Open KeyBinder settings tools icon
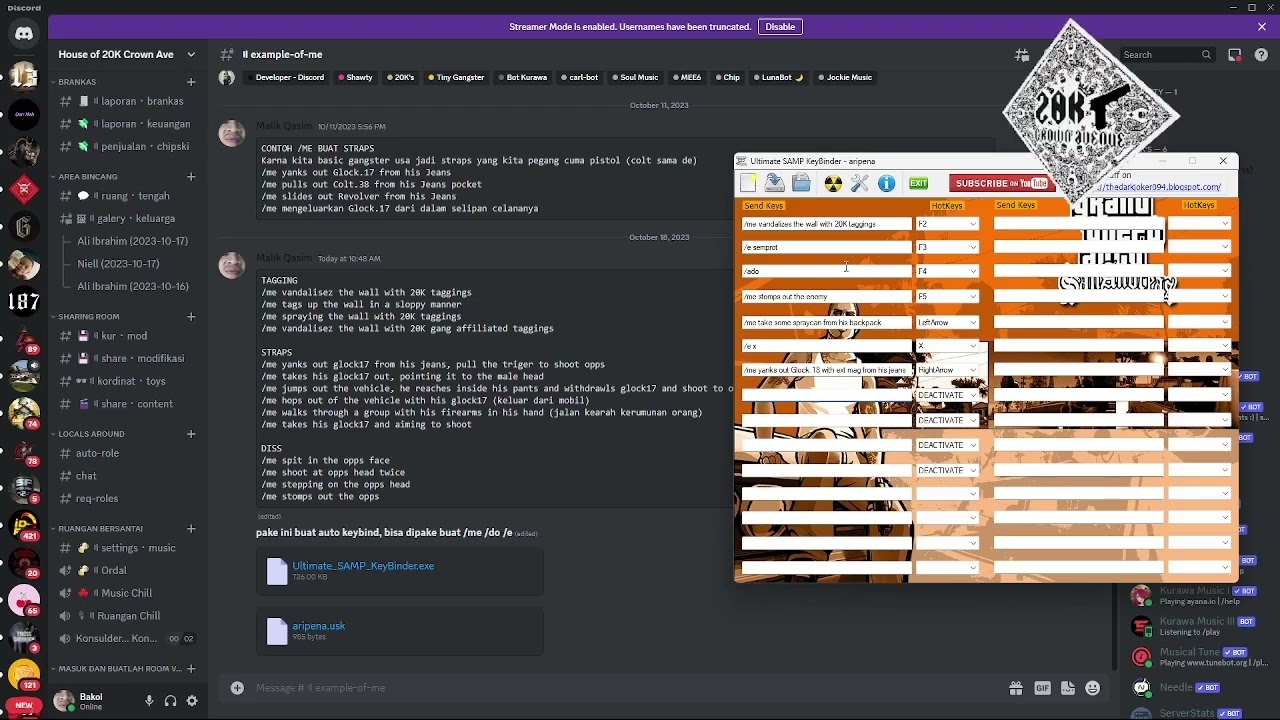1280x720 pixels. (860, 183)
